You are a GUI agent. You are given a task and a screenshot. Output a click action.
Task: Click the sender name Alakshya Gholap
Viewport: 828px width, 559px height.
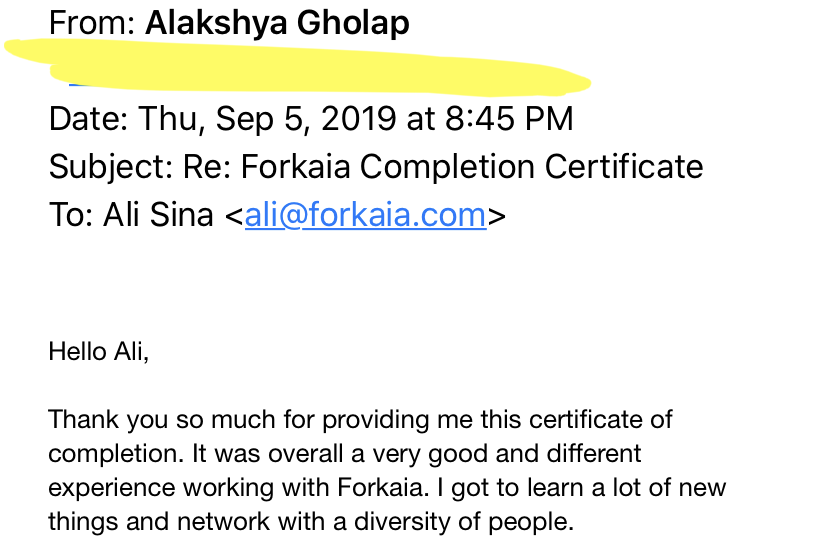277,23
